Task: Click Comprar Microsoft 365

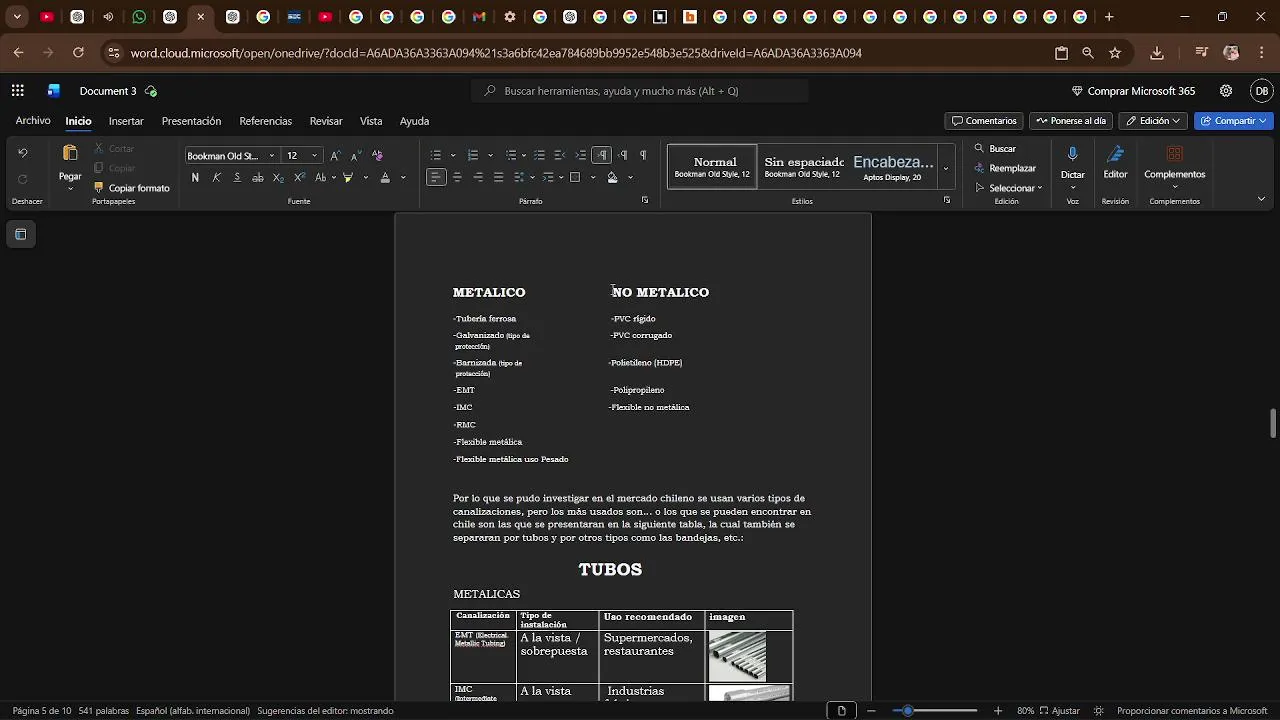Action: 1133,91
